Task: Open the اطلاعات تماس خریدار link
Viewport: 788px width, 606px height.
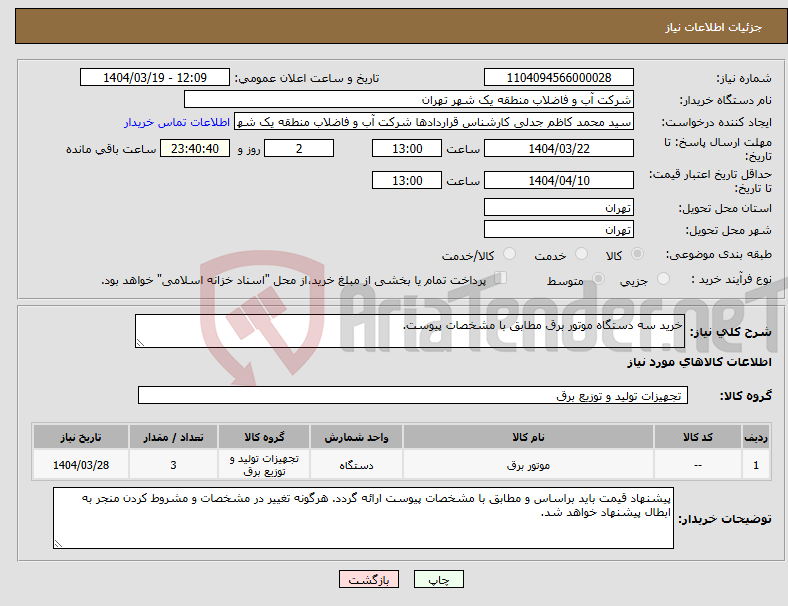Action: (x=177, y=122)
